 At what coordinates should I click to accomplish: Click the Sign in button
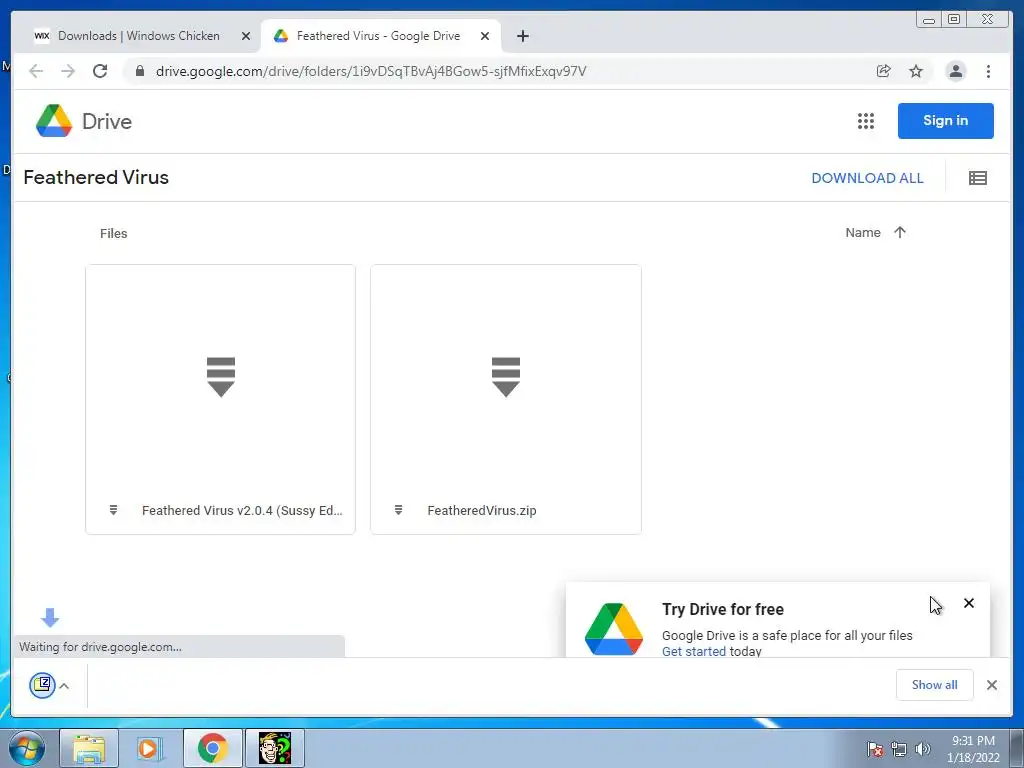tap(946, 121)
